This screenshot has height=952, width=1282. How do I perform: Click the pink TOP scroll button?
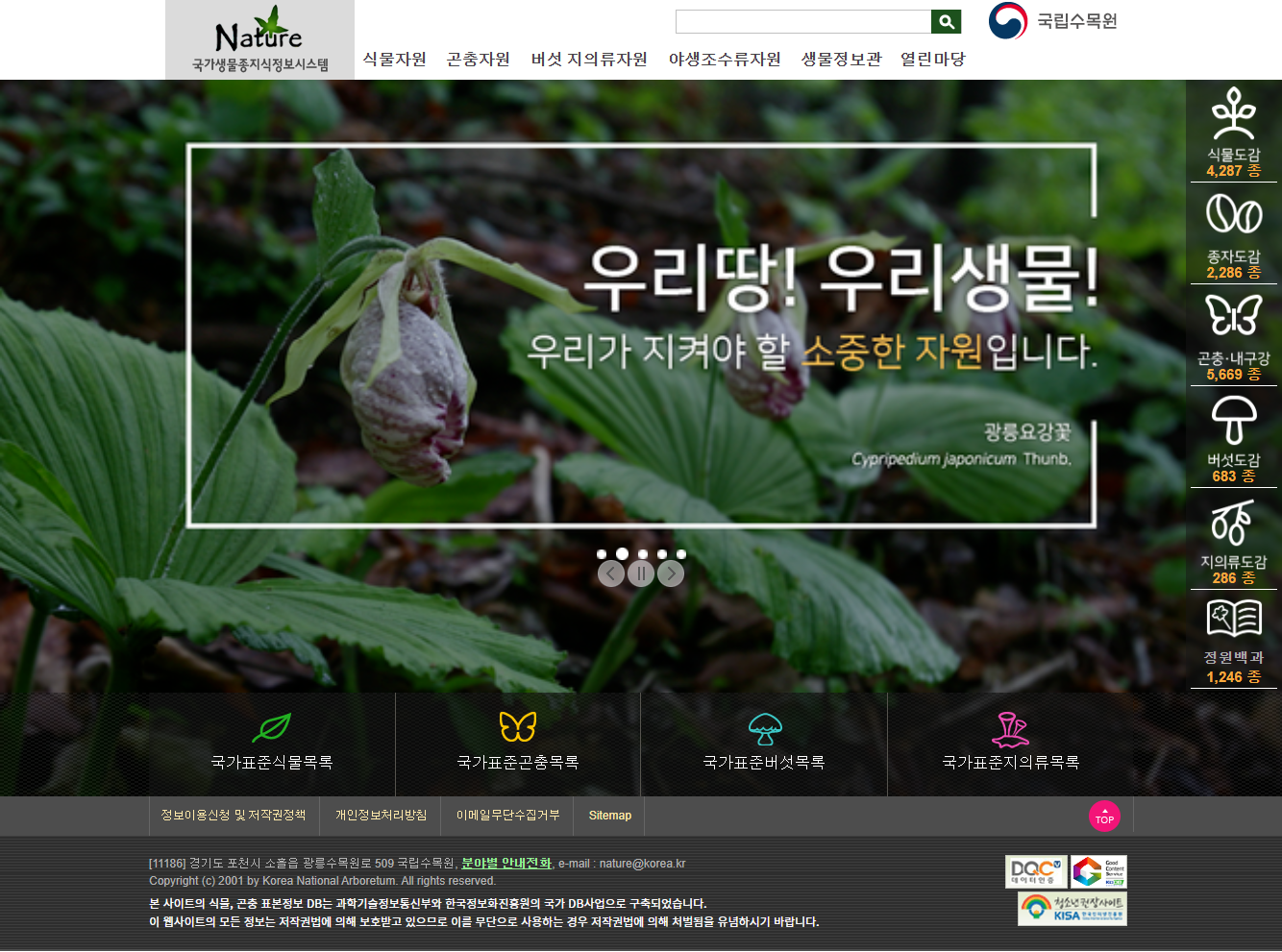[1104, 817]
